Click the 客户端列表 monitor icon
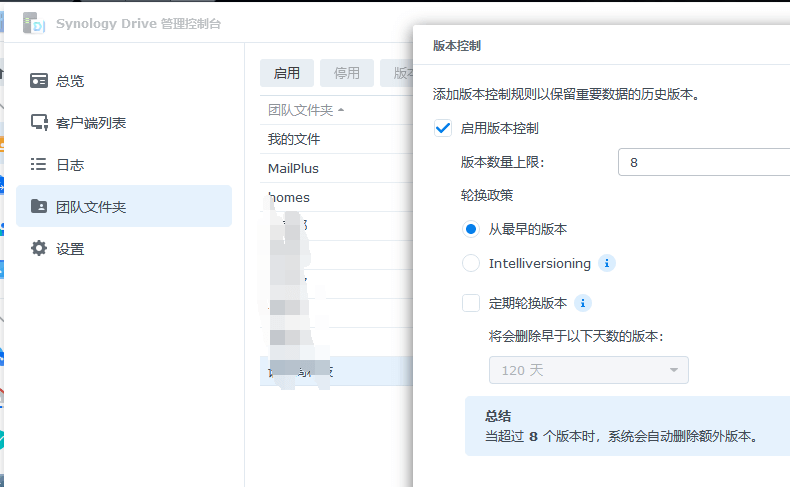 [x=39, y=123]
